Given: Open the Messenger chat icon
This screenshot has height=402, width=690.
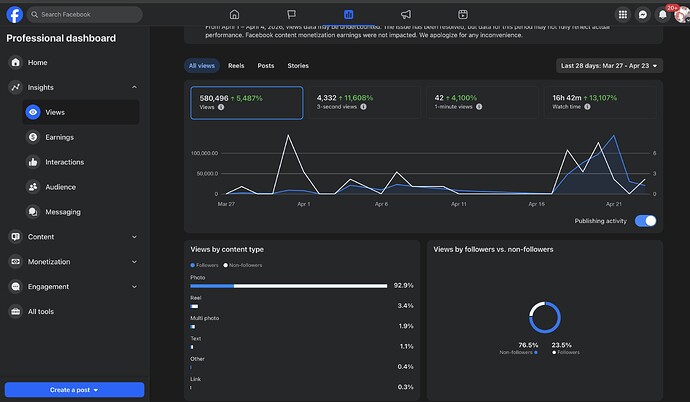Looking at the screenshot, I should pos(642,15).
